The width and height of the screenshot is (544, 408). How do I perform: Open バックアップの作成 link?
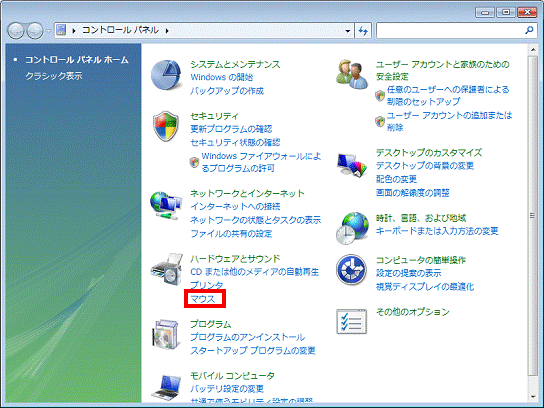coord(227,91)
